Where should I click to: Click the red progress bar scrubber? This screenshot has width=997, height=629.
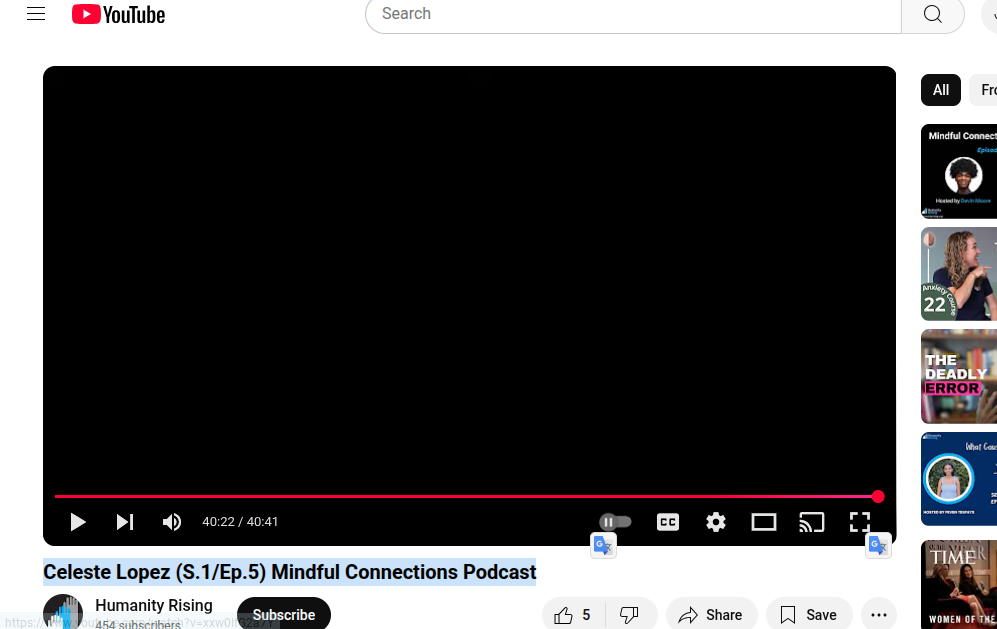[x=878, y=497]
